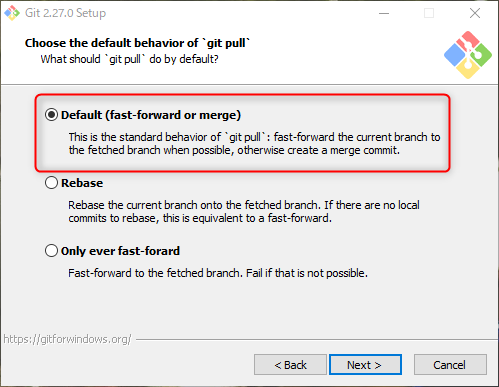Open the https://gitforwindows.org/ link

(x=67, y=339)
